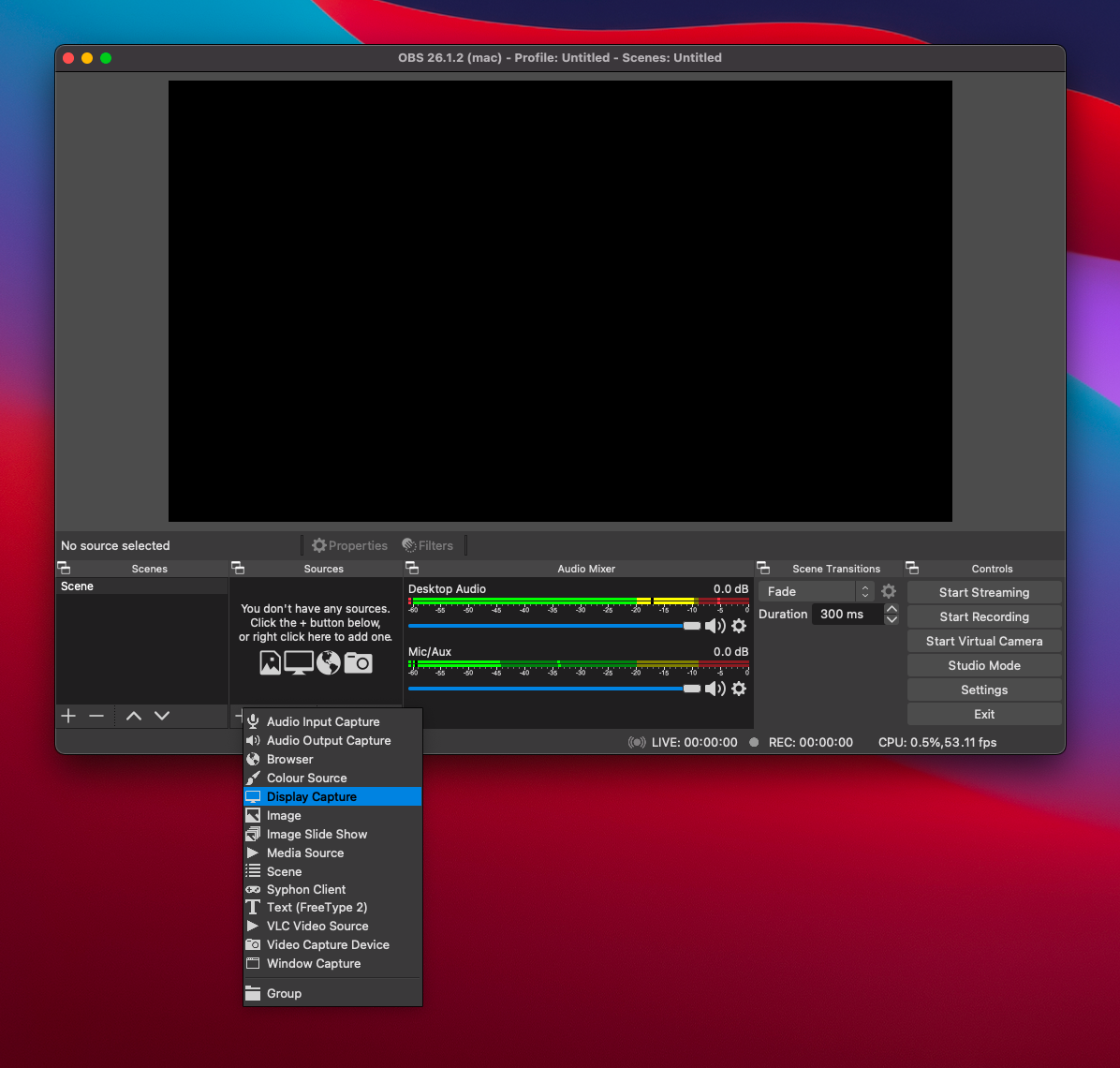This screenshot has height=1068, width=1120.
Task: Mute Mic/Aux speaker
Action: pyautogui.click(x=715, y=689)
